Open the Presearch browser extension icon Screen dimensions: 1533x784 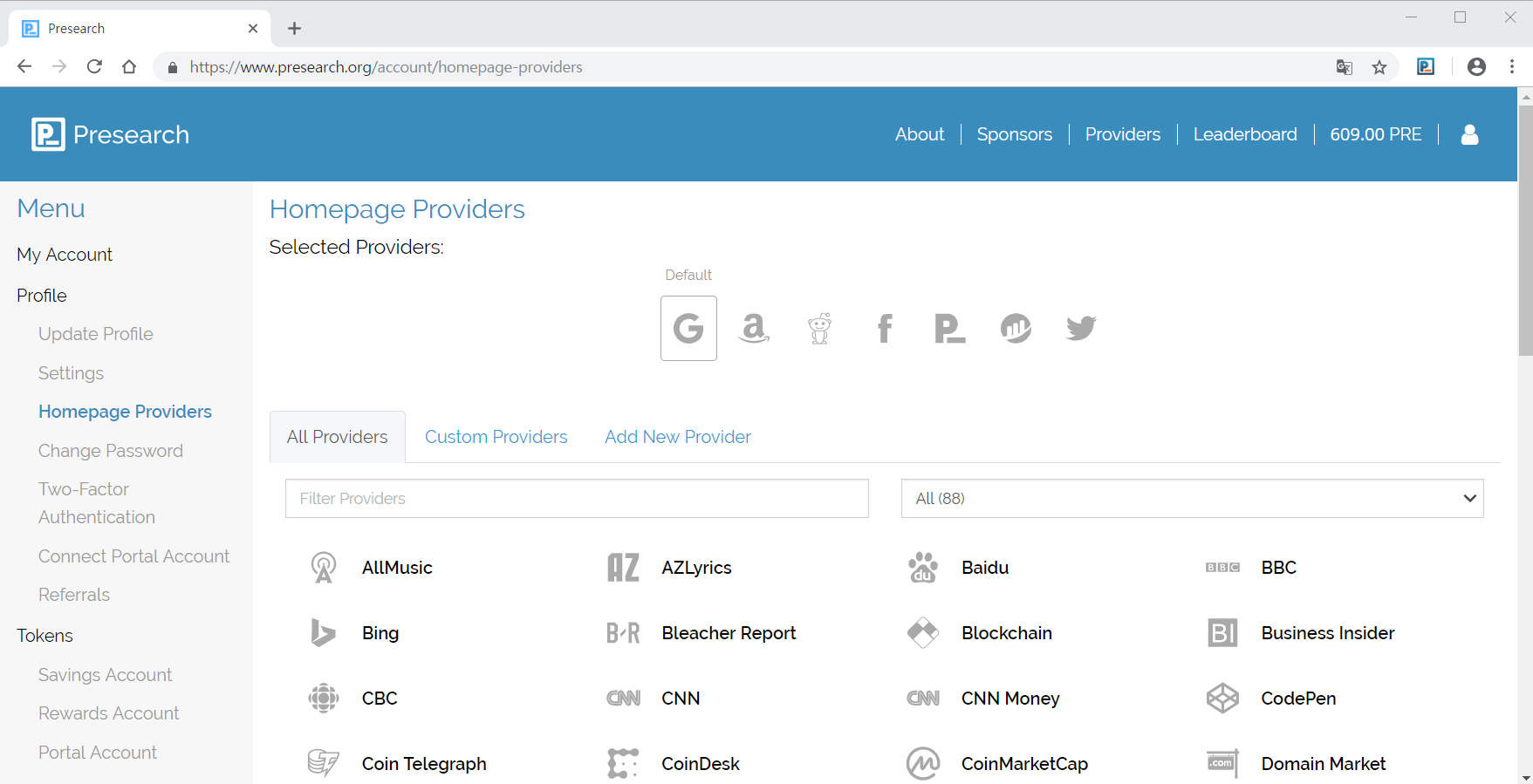(x=1426, y=67)
